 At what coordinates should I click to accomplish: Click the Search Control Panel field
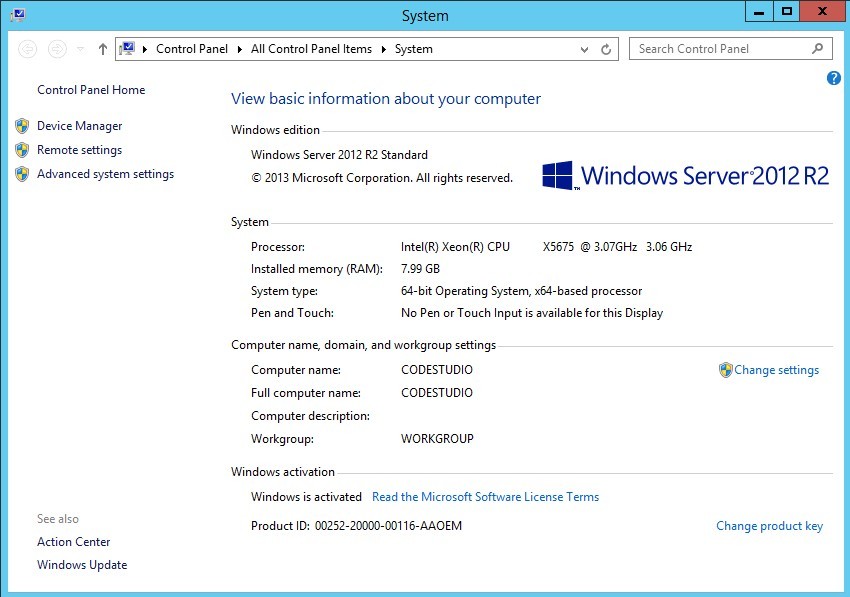[720, 49]
